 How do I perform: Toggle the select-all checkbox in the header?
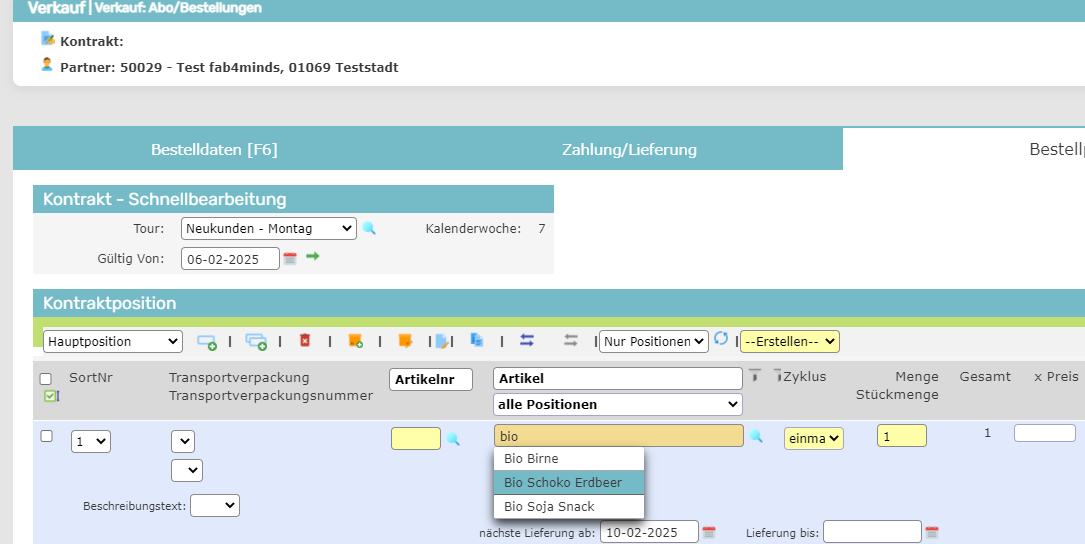(x=45, y=379)
